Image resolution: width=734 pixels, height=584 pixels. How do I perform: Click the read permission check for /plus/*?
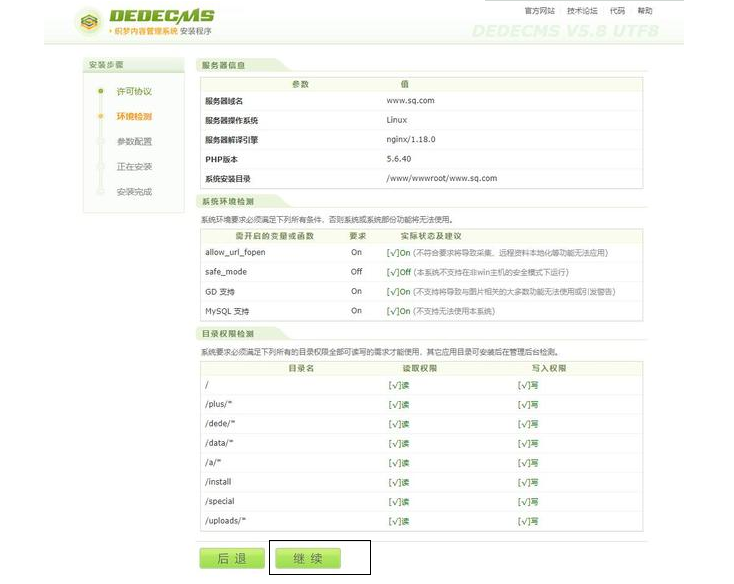pyautogui.click(x=399, y=405)
